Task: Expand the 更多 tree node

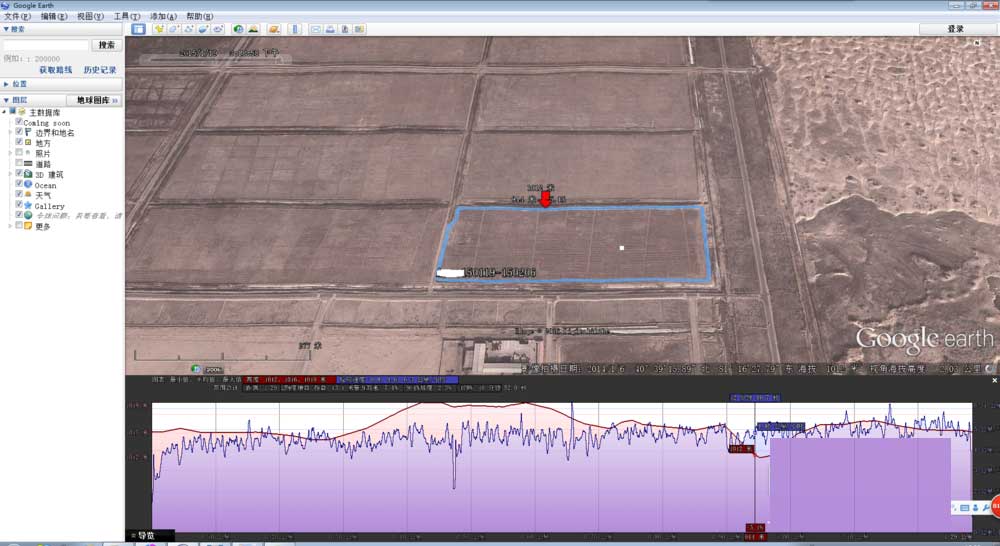Action: 10,226
